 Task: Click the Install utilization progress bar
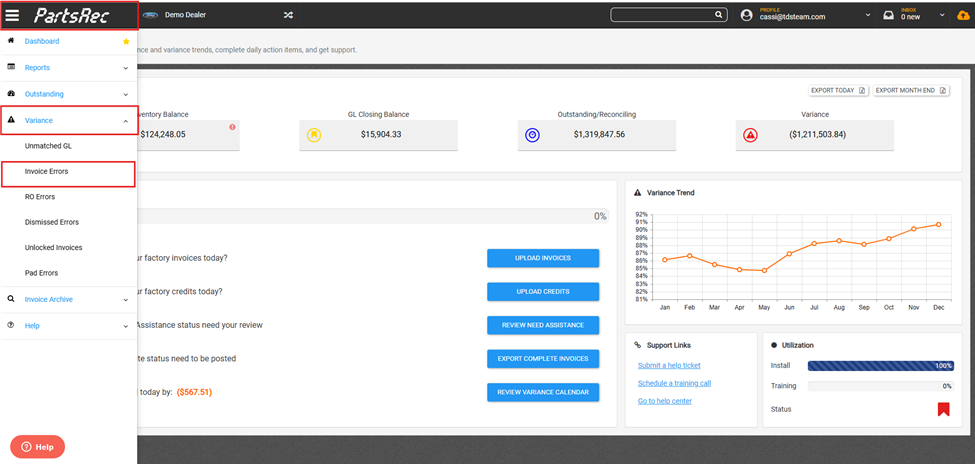tap(880, 366)
